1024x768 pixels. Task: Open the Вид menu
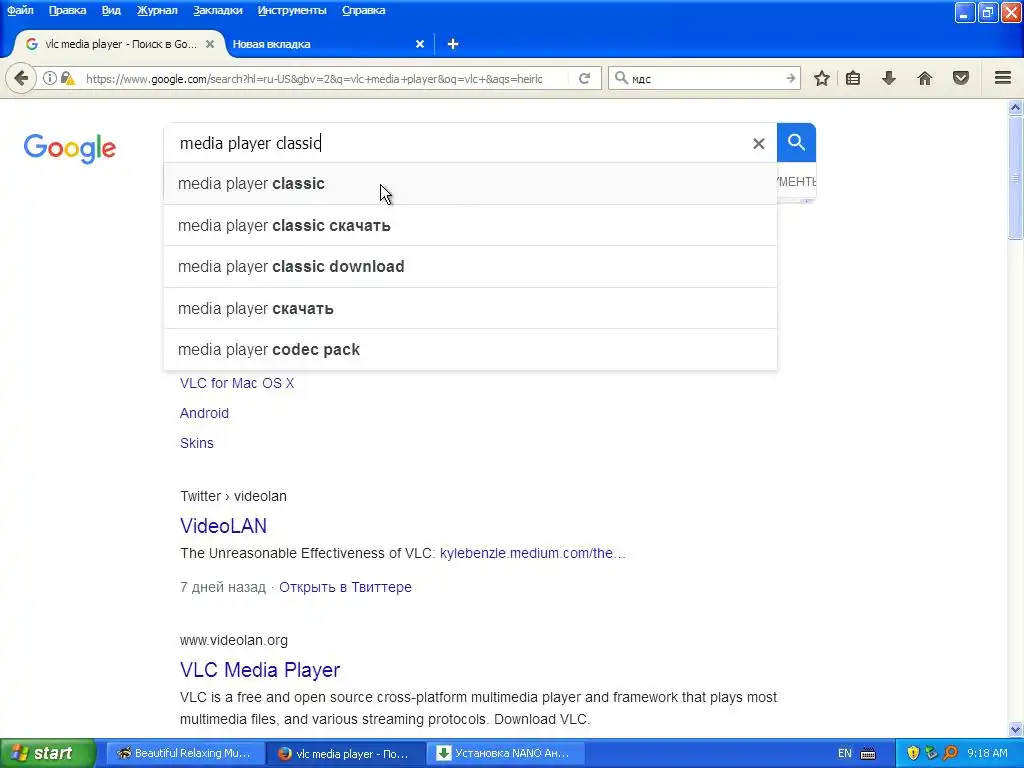click(111, 10)
